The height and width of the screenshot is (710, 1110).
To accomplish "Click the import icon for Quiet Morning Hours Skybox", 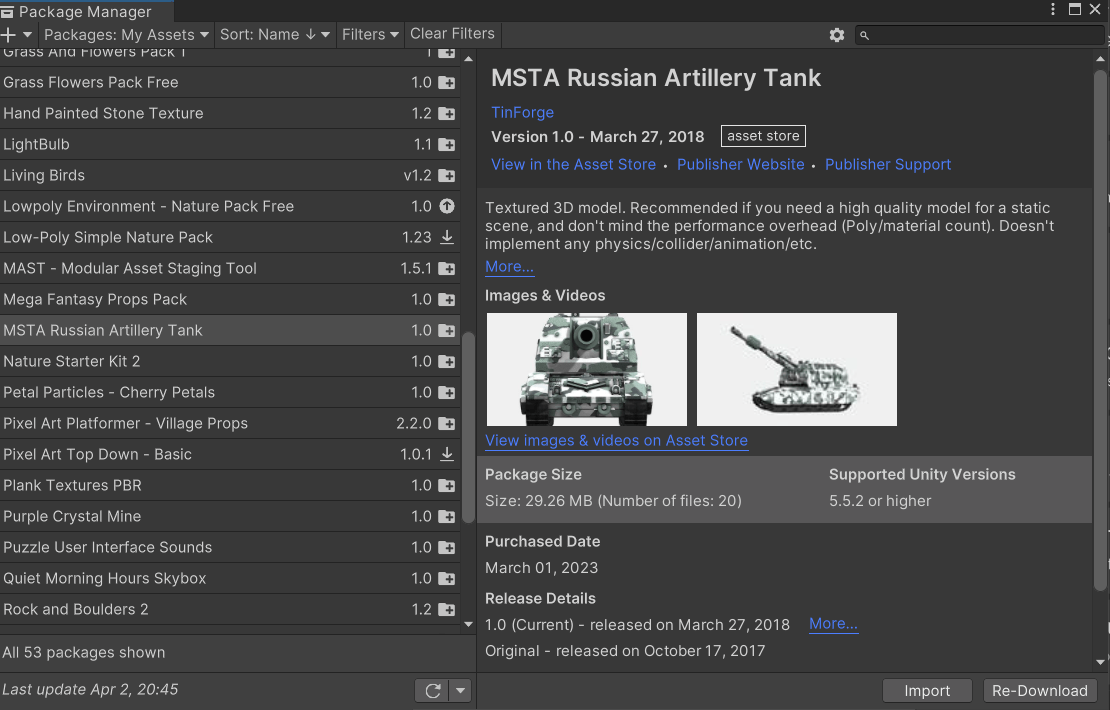I will point(447,579).
